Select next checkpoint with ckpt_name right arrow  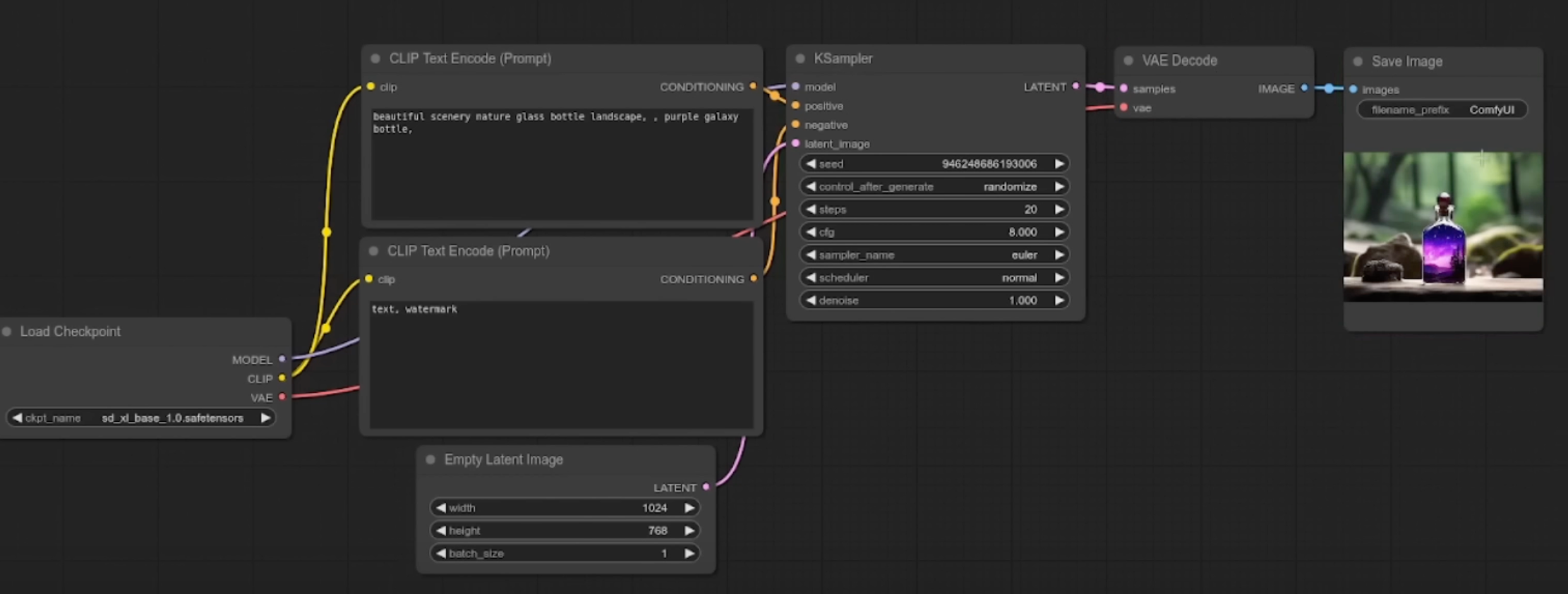(265, 418)
